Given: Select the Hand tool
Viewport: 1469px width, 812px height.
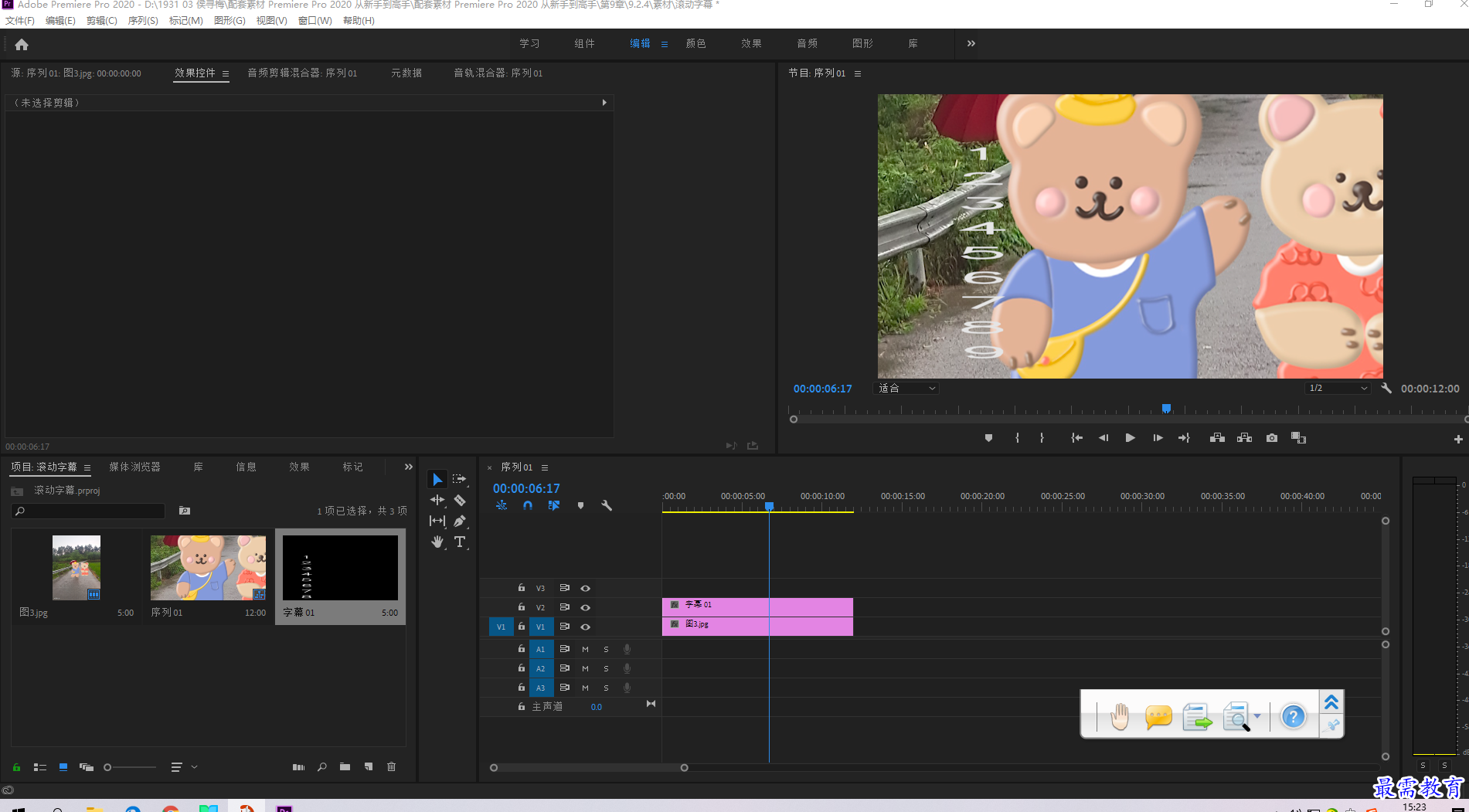Looking at the screenshot, I should (x=437, y=542).
